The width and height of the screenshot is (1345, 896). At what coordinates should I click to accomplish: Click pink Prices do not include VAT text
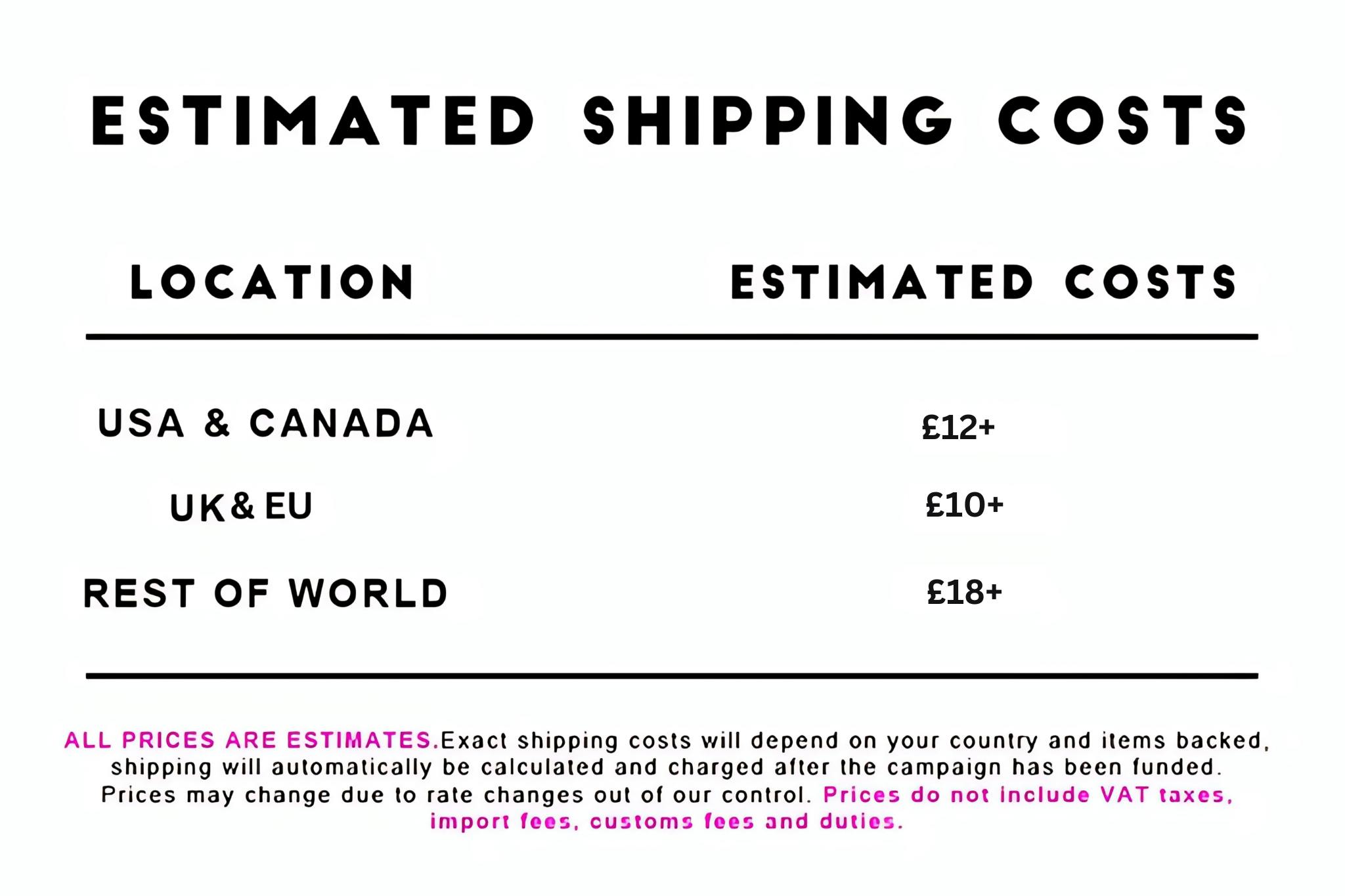click(x=1028, y=795)
